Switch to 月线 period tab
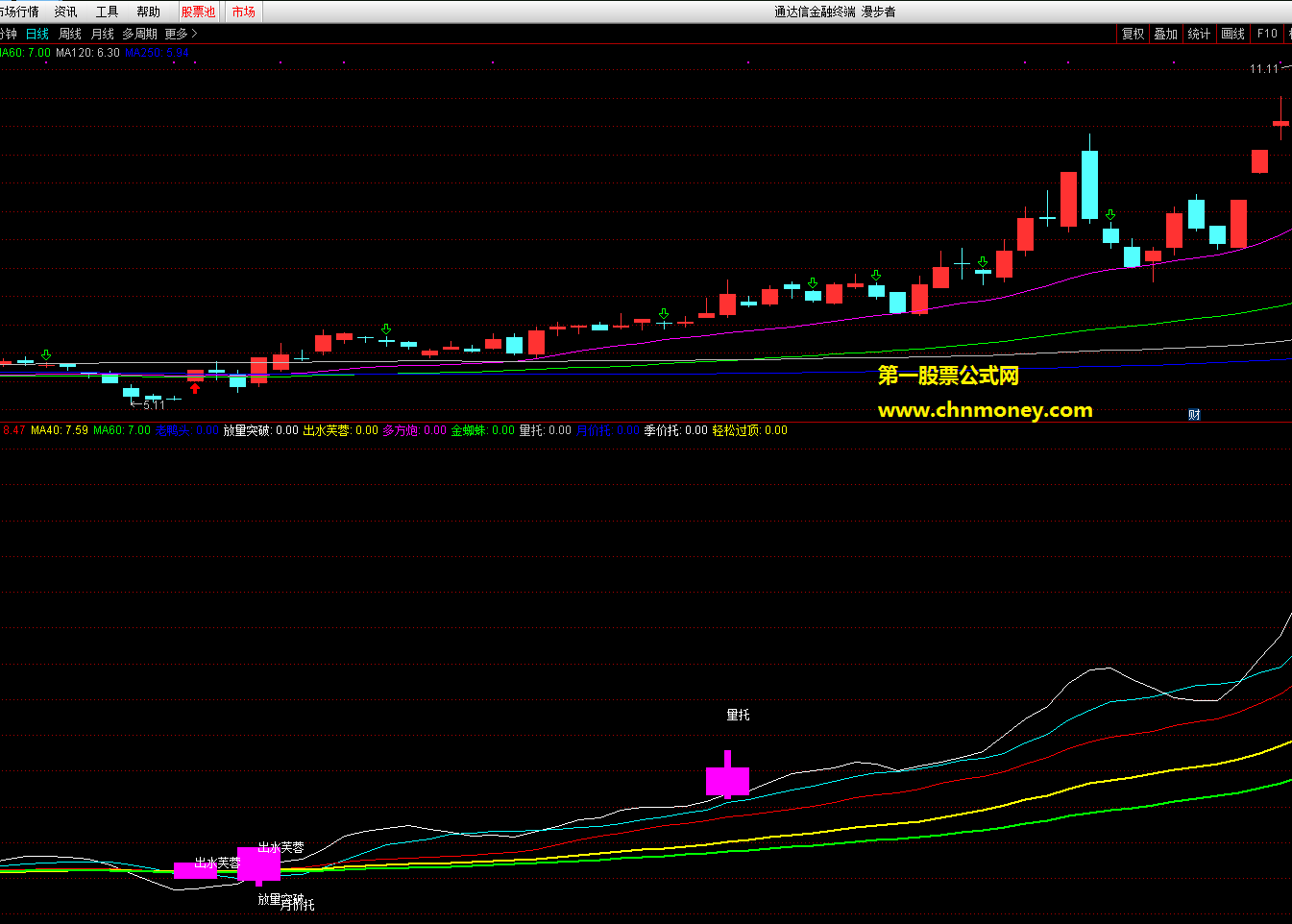The height and width of the screenshot is (924, 1292). click(x=102, y=34)
